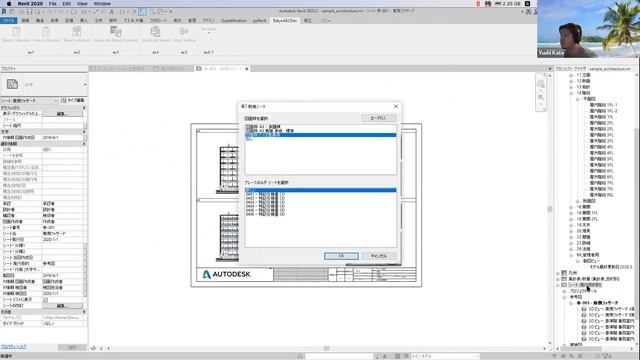The width and height of the screenshot is (640, 360).
Task: Toggle the highlighted Thin Lines toolbar button
Action: (x=142, y=12)
